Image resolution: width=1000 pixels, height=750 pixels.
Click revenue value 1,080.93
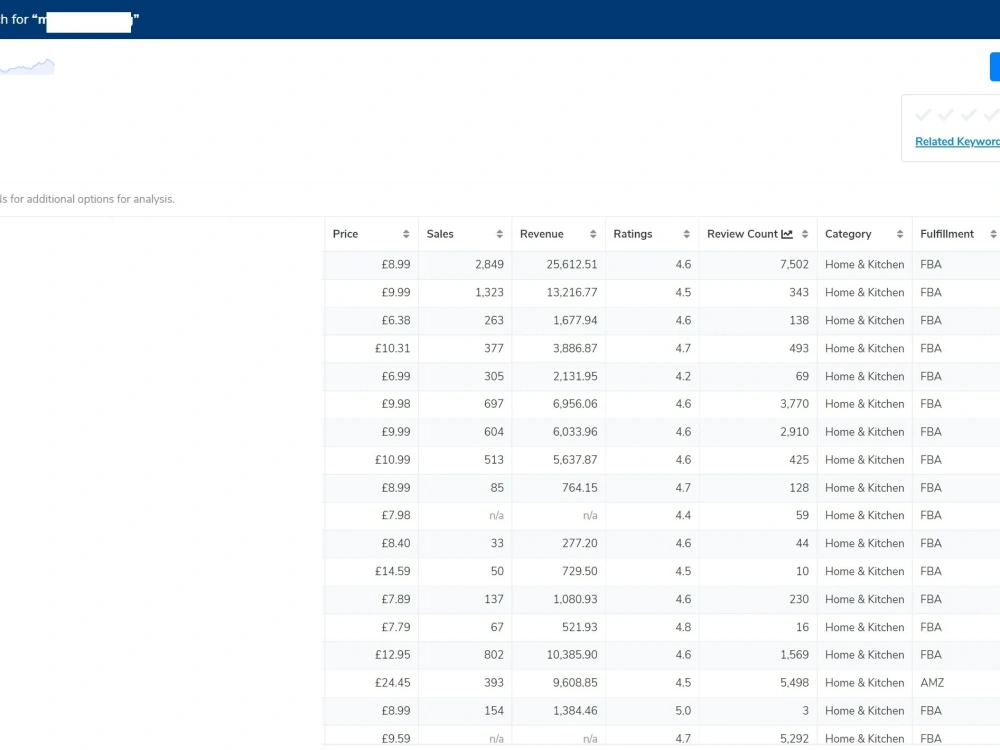pyautogui.click(x=575, y=599)
